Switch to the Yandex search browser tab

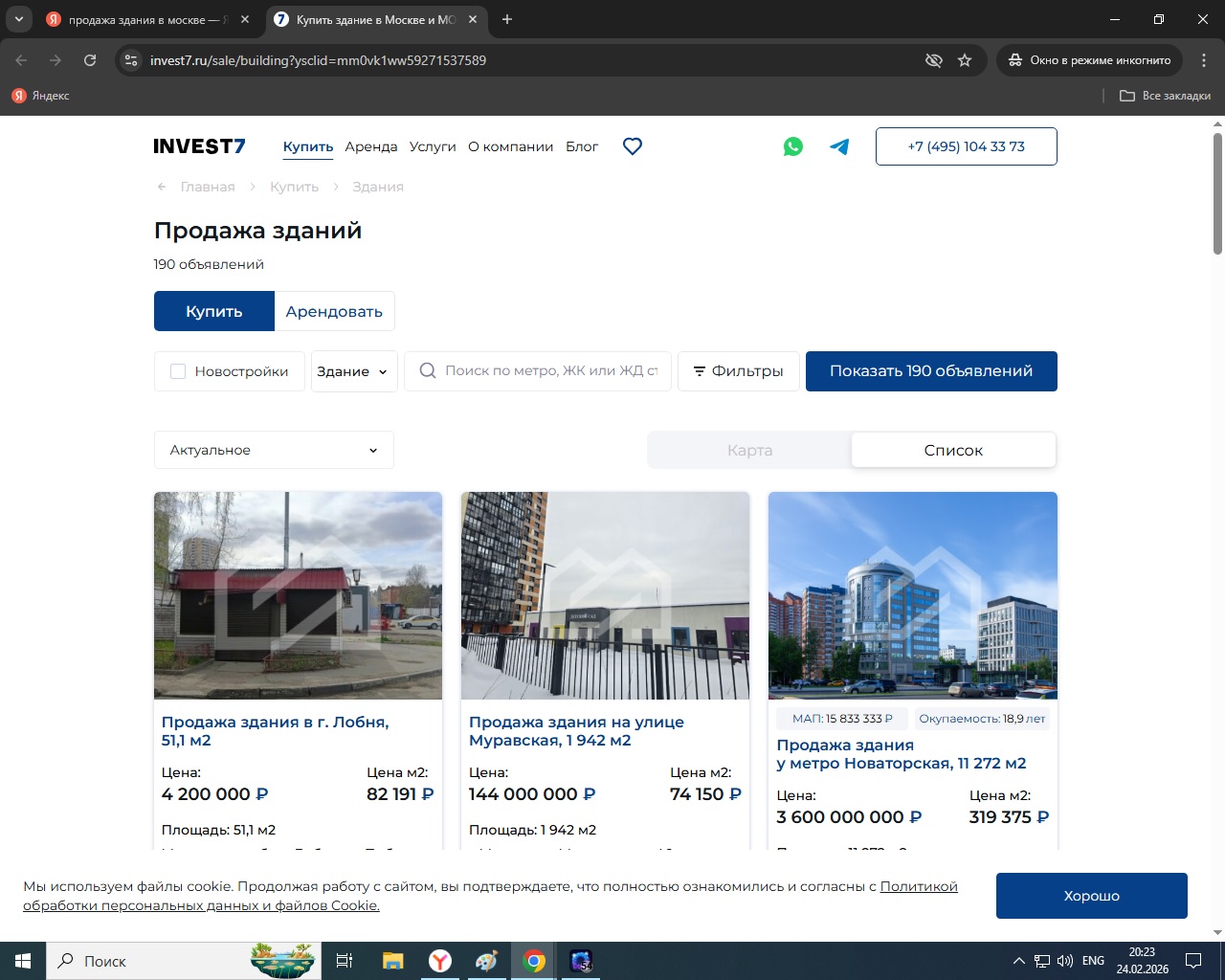(147, 19)
